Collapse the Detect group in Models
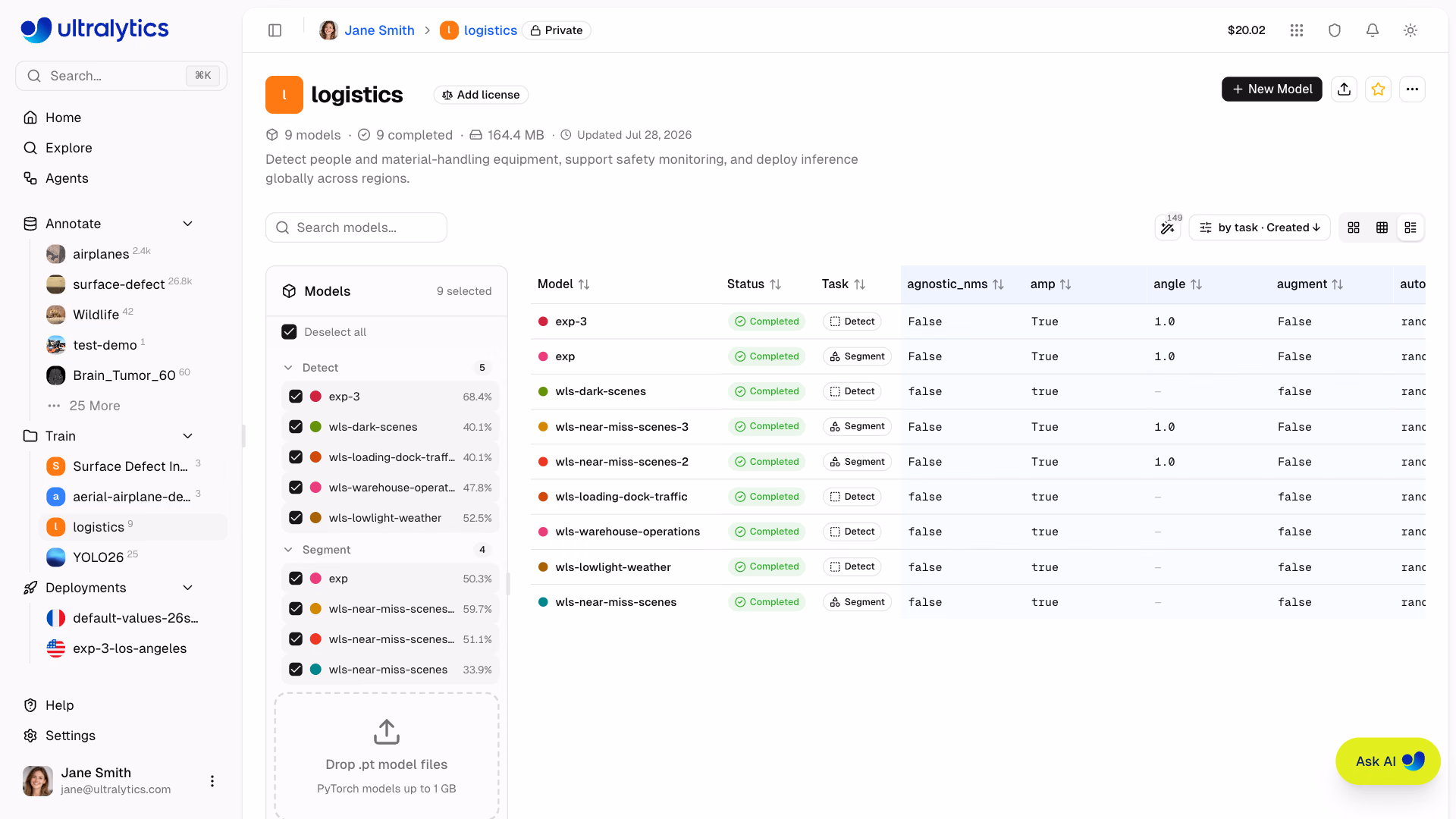Image resolution: width=1456 pixels, height=819 pixels. point(288,368)
